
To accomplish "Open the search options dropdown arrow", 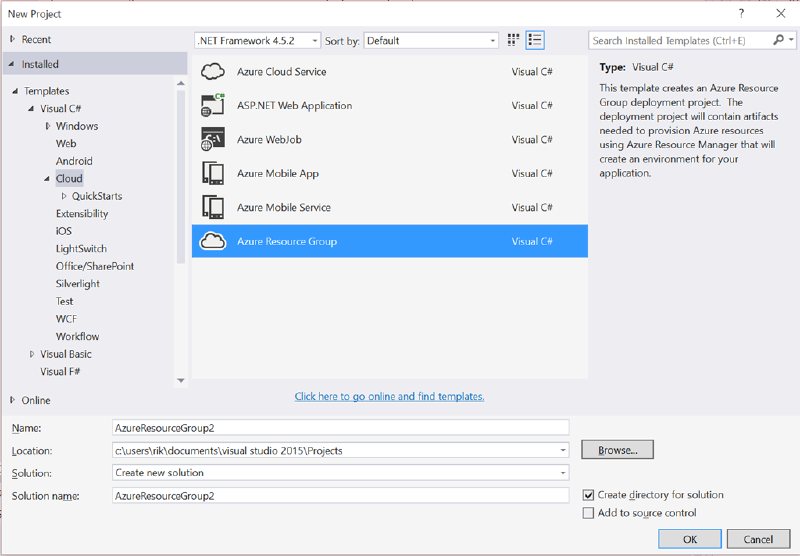I will click(791, 40).
